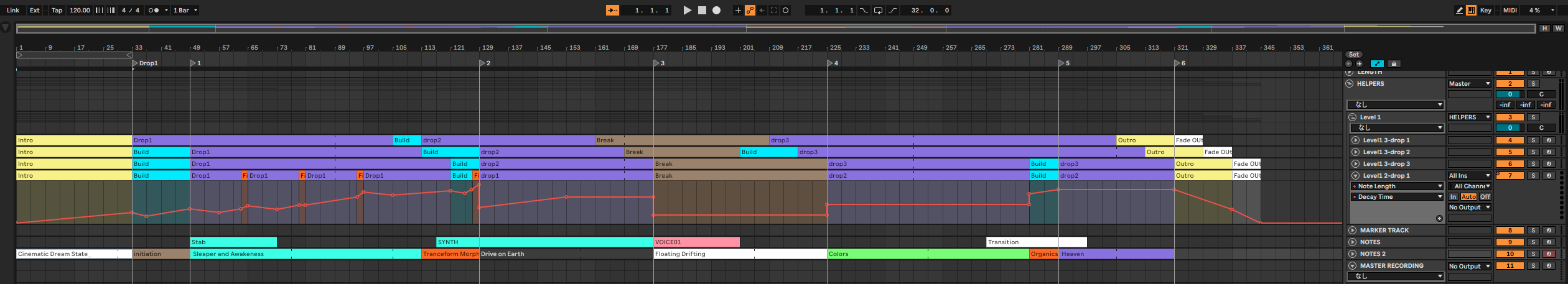
Task: Click the HELPERS track volume slider
Action: click(1510, 94)
